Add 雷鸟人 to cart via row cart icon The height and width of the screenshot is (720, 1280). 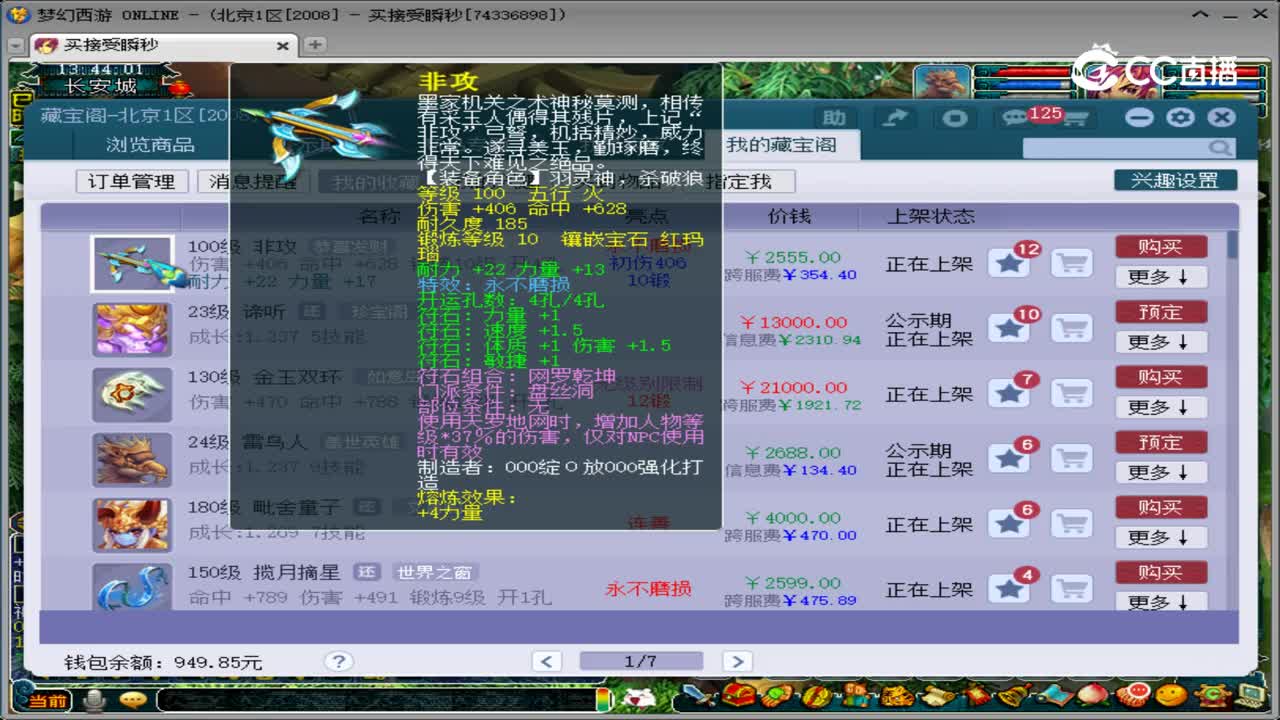pyautogui.click(x=1071, y=459)
